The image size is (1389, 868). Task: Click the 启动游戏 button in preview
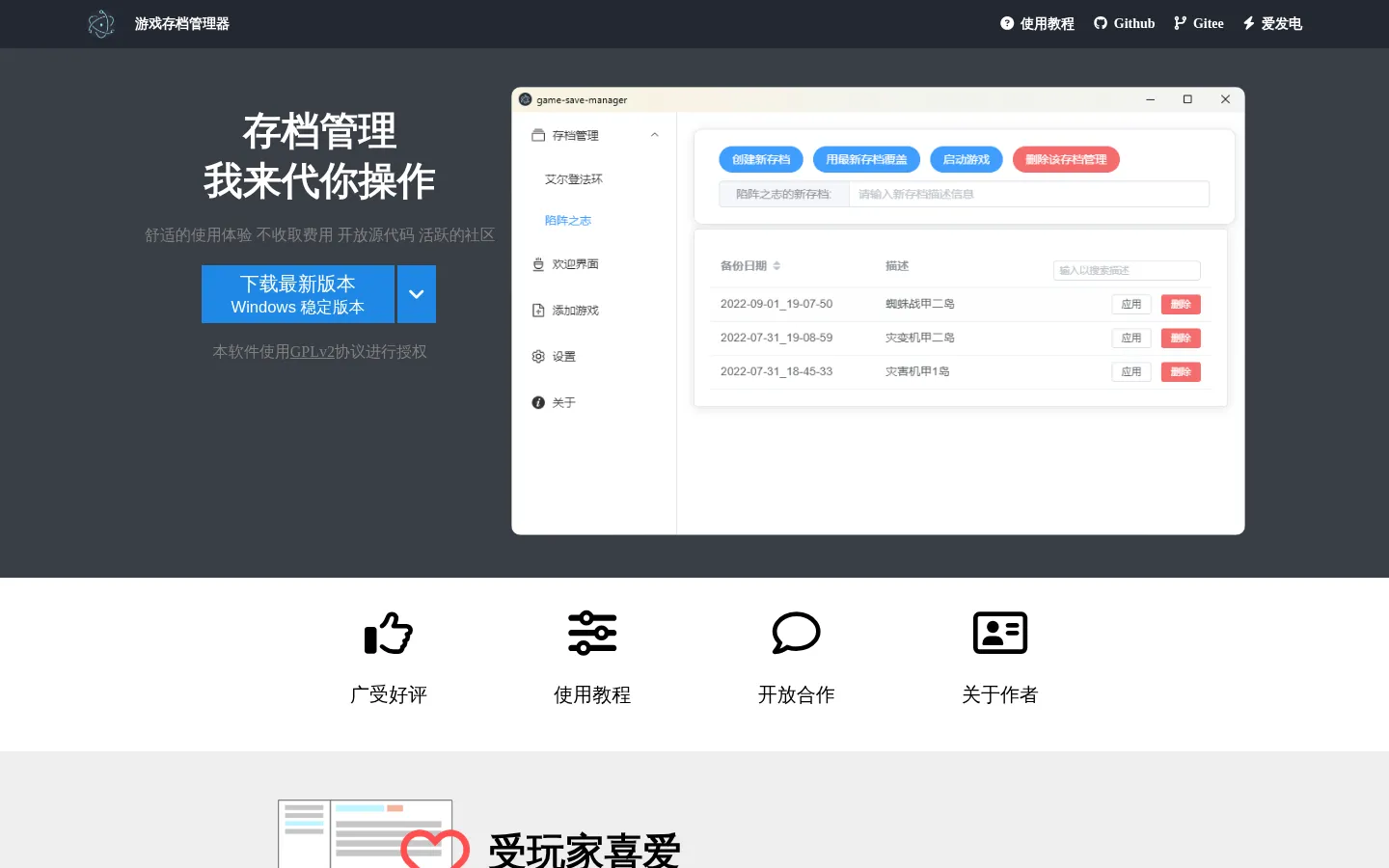(967, 160)
